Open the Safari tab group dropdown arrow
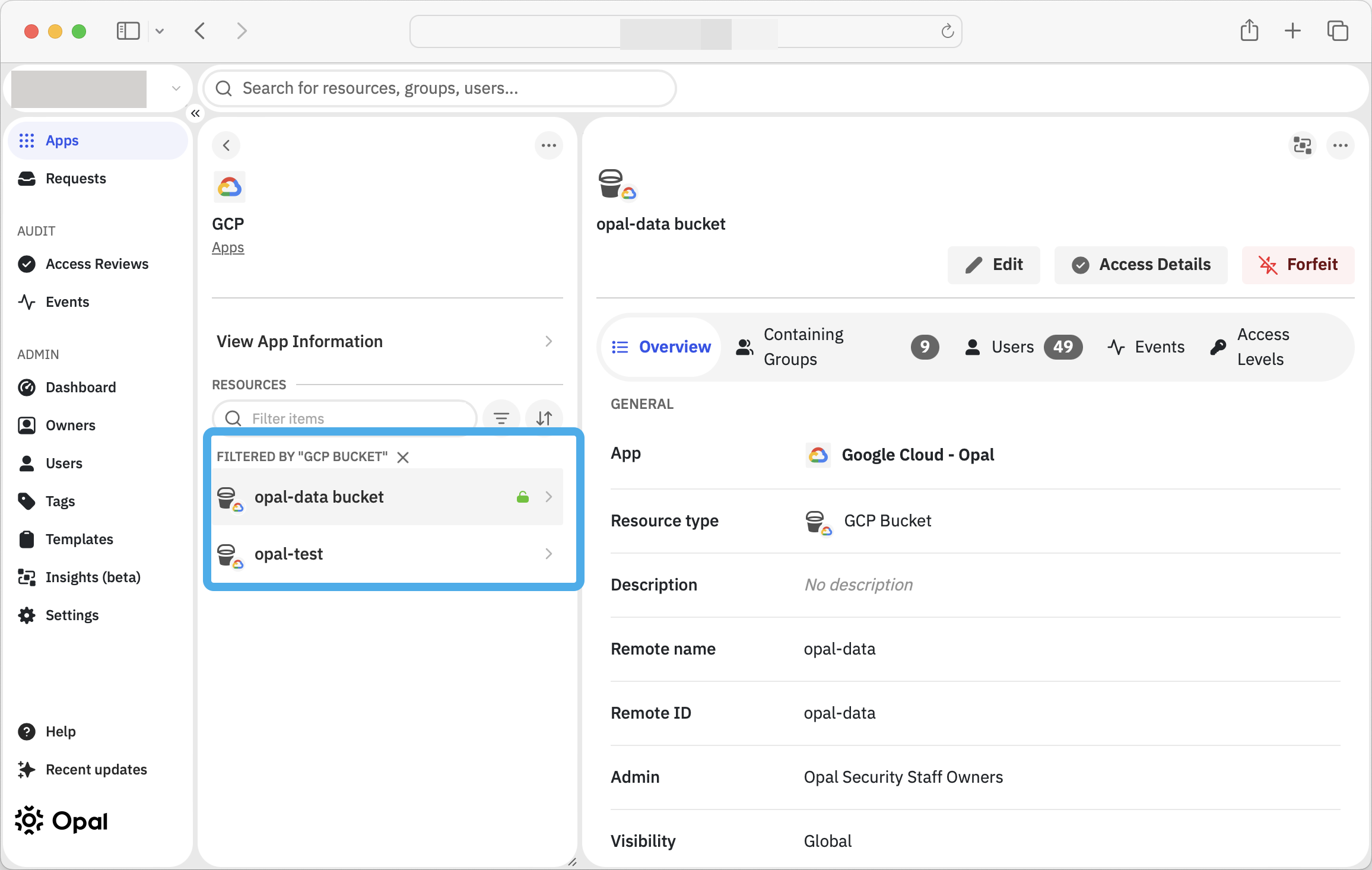 [160, 31]
